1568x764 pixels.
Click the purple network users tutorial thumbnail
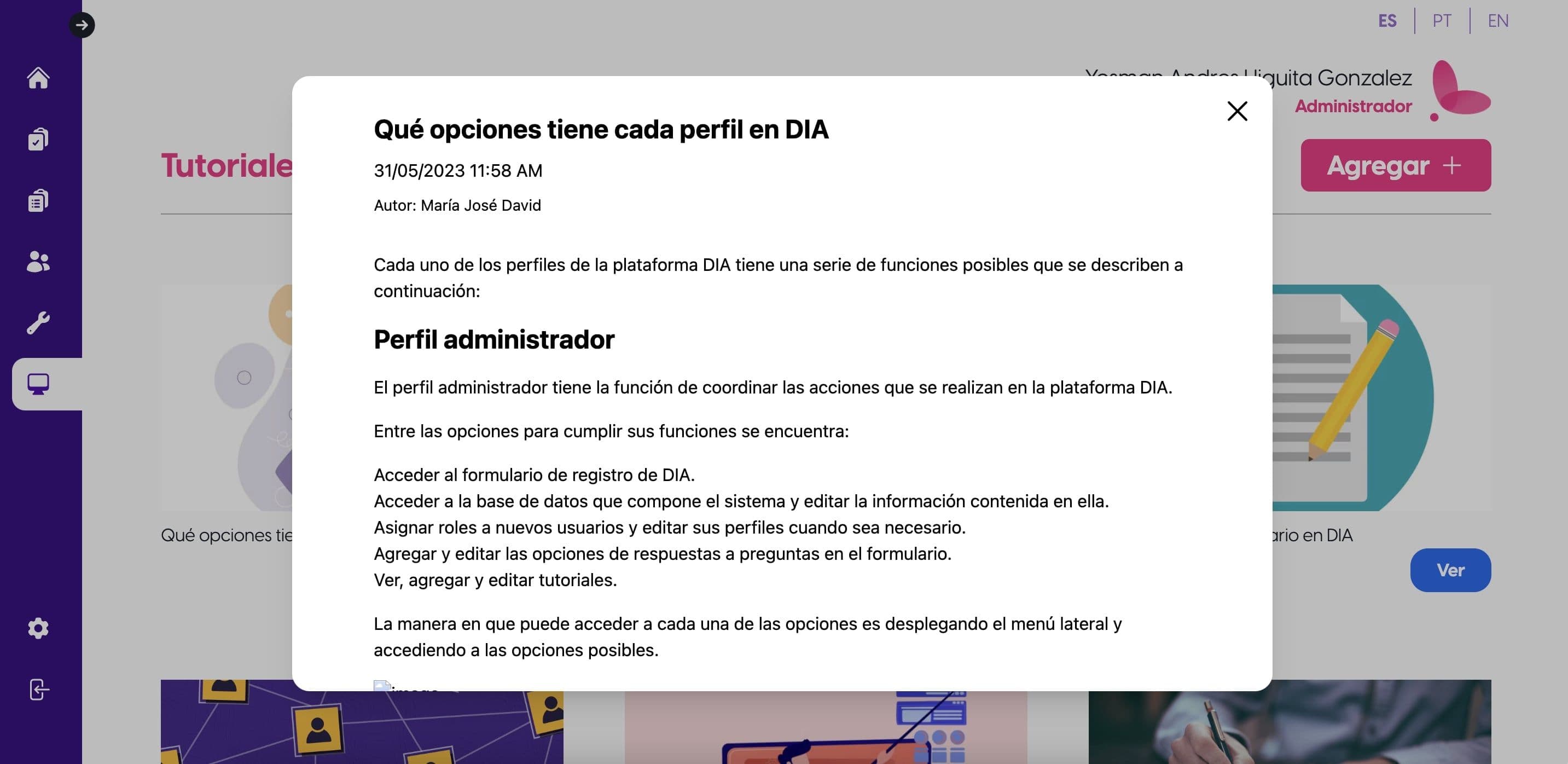pos(362,727)
